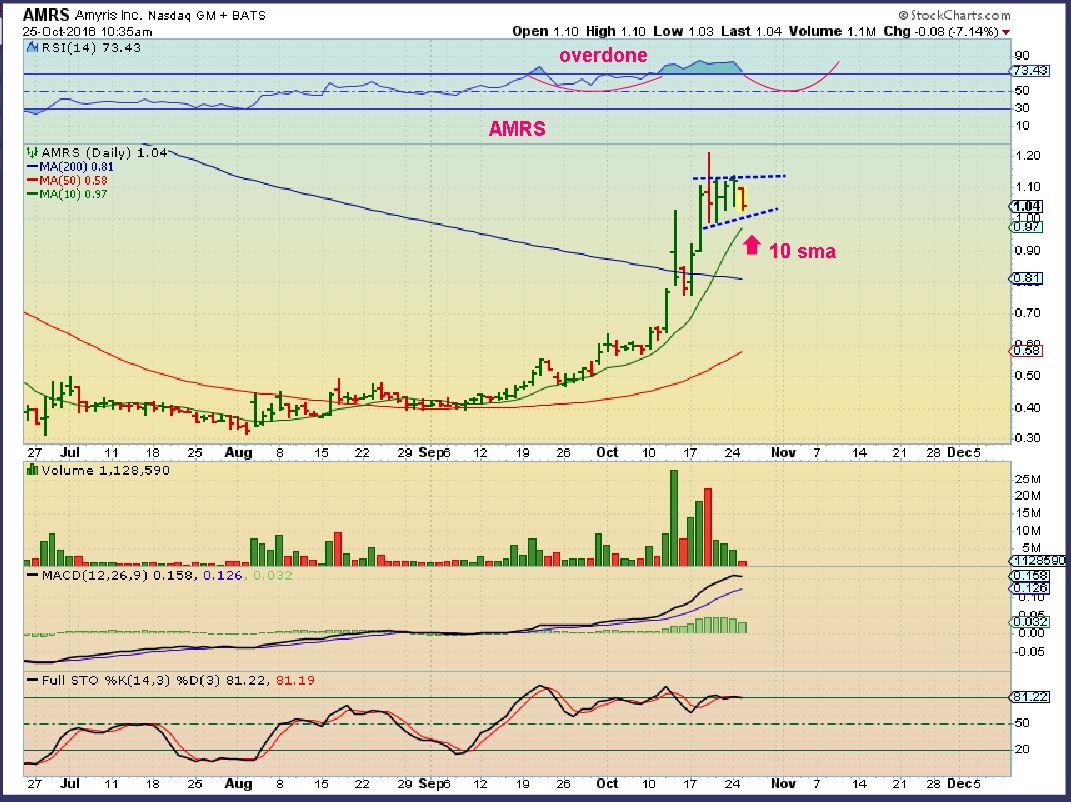Click the AMRS (Daily) candlestick legend icon

30,154
